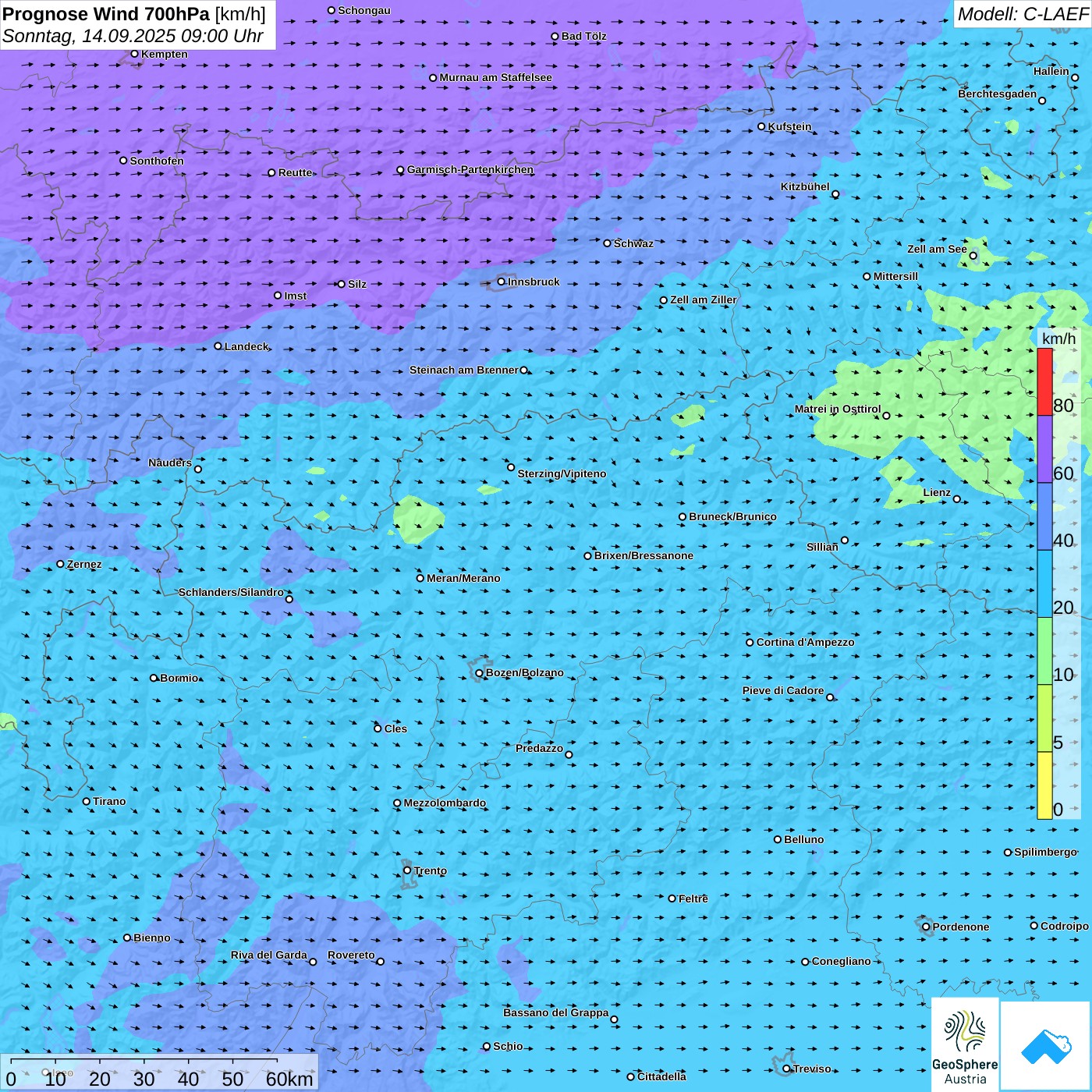Image resolution: width=1092 pixels, height=1092 pixels.
Task: Click the Treviso city marker
Action: pyautogui.click(x=787, y=1069)
